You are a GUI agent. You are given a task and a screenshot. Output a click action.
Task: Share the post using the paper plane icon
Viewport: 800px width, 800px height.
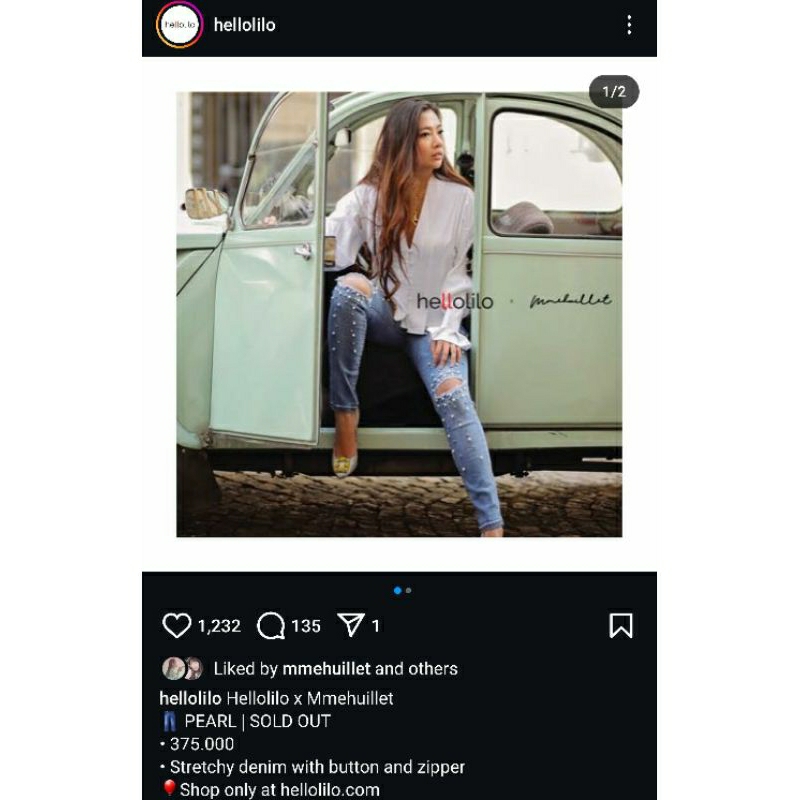pos(350,626)
